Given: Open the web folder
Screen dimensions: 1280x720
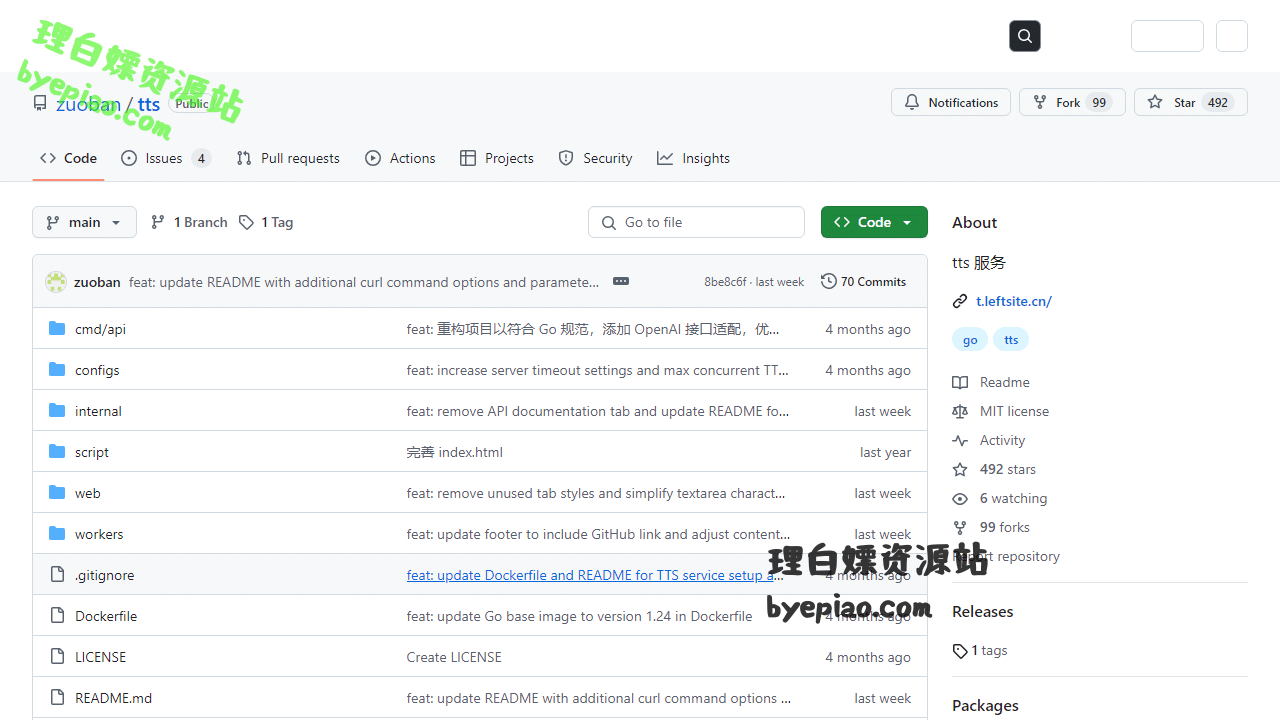Looking at the screenshot, I should tap(88, 493).
